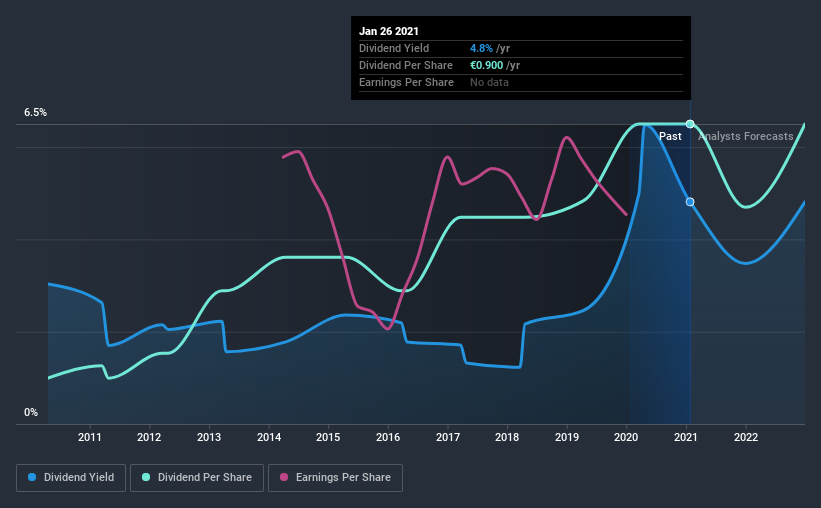Click the Jan 26 2021 tooltip date

tap(389, 31)
